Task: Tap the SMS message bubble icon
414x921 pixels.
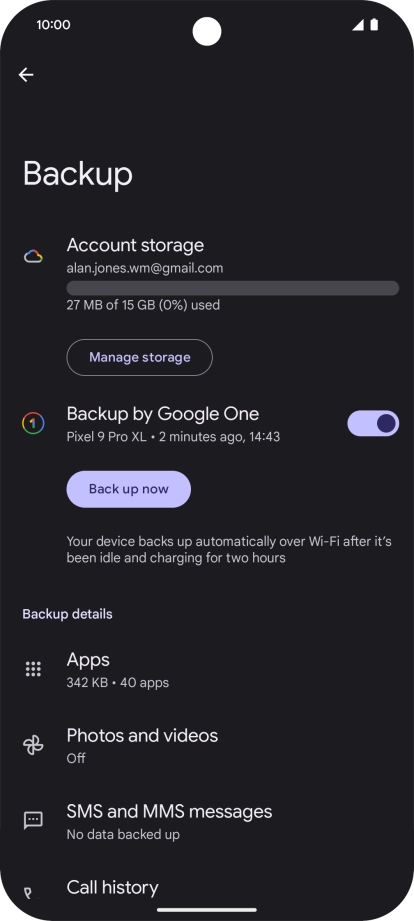Action: coord(33,821)
